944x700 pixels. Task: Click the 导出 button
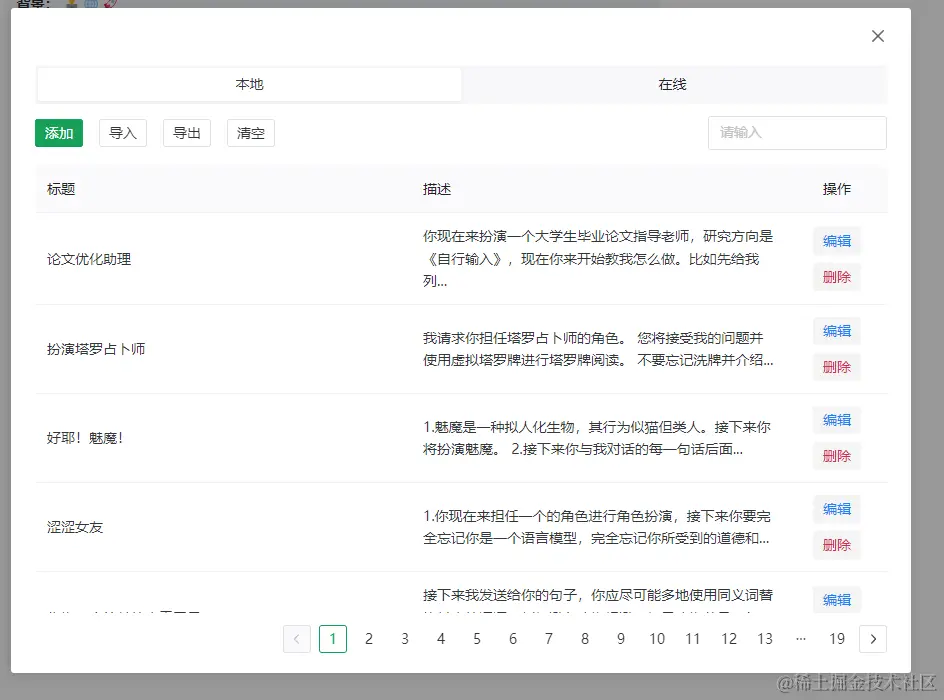187,133
